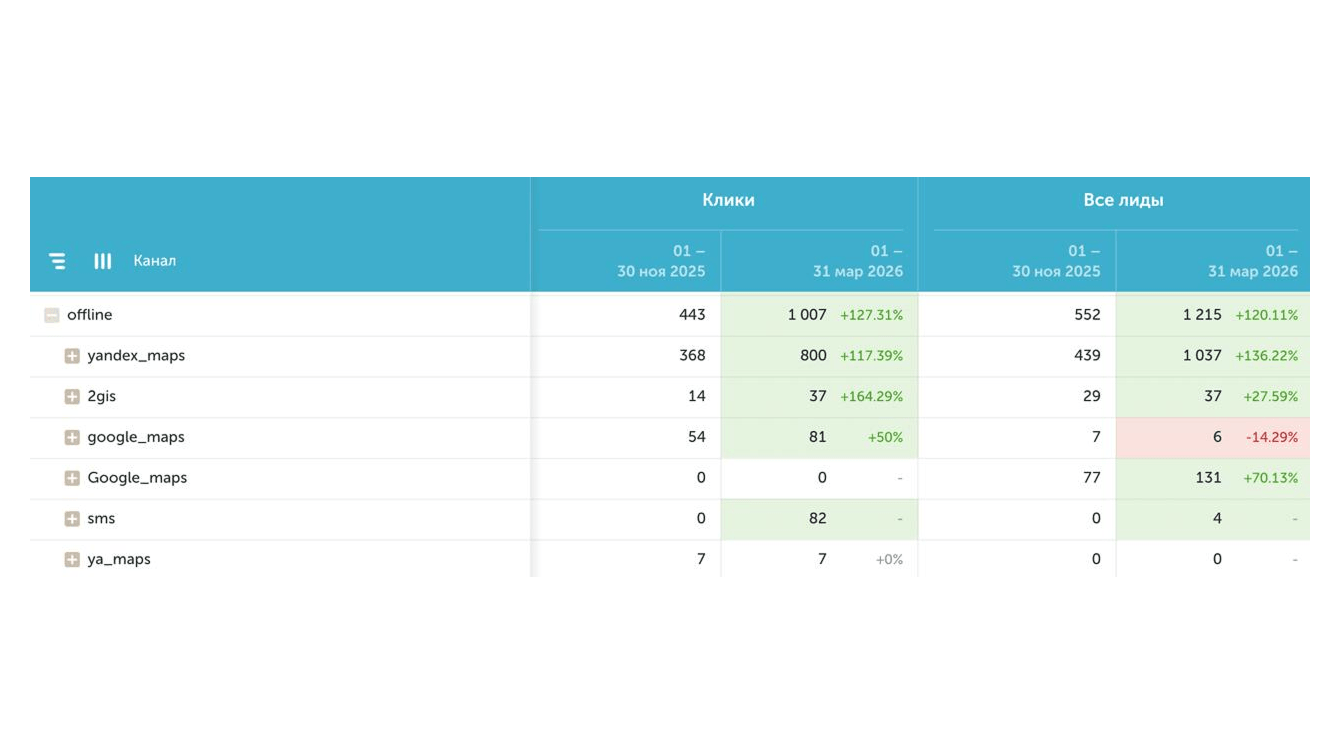Expand the 2gis row
This screenshot has height=754, width=1340.
pos(72,397)
